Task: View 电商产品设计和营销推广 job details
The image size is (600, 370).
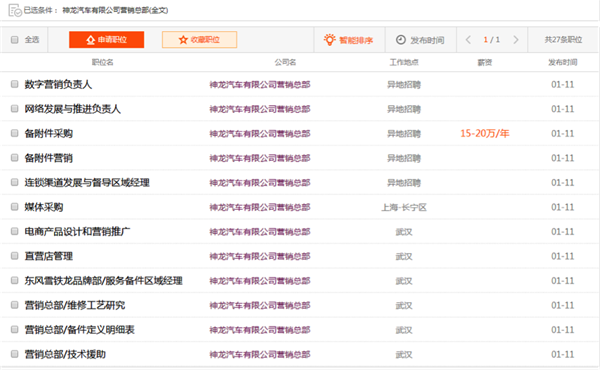Action: click(77, 231)
